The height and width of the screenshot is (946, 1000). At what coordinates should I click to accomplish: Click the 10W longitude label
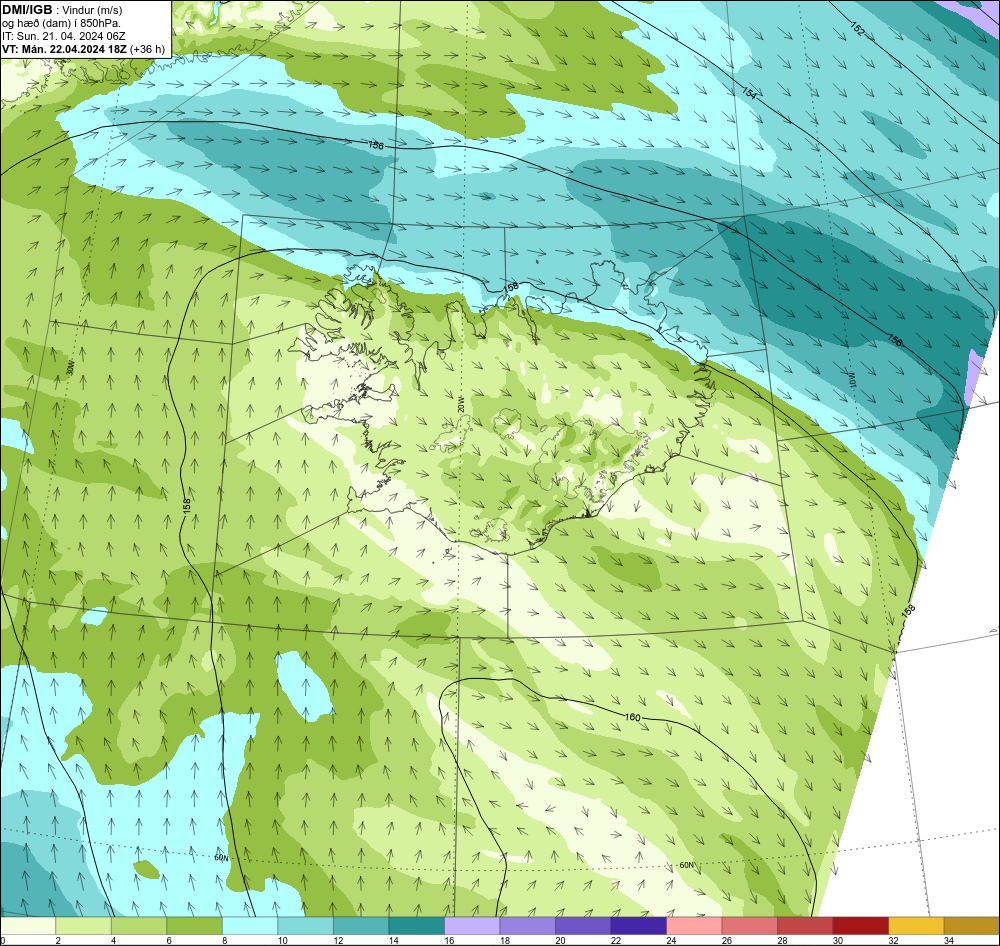(x=851, y=380)
